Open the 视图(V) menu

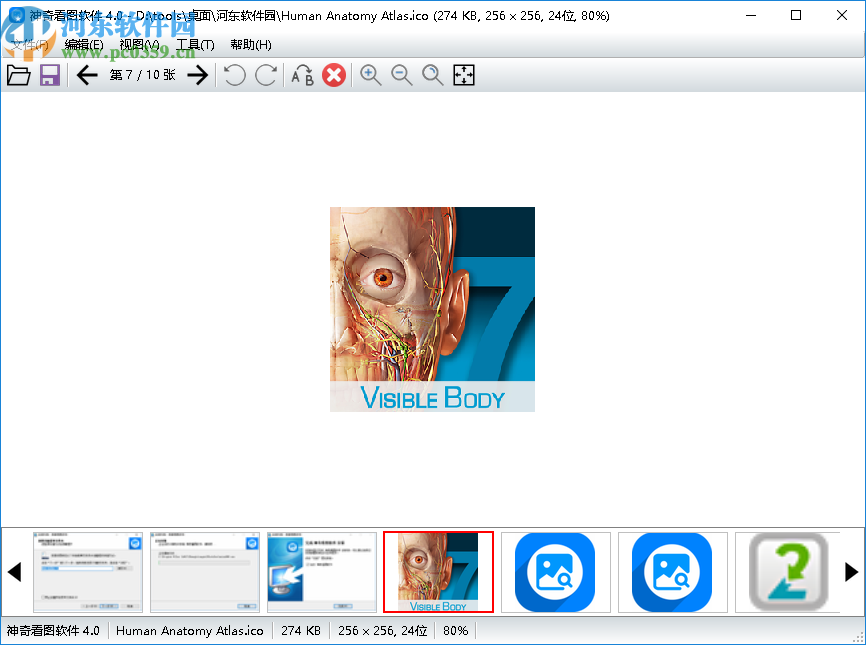click(x=140, y=45)
